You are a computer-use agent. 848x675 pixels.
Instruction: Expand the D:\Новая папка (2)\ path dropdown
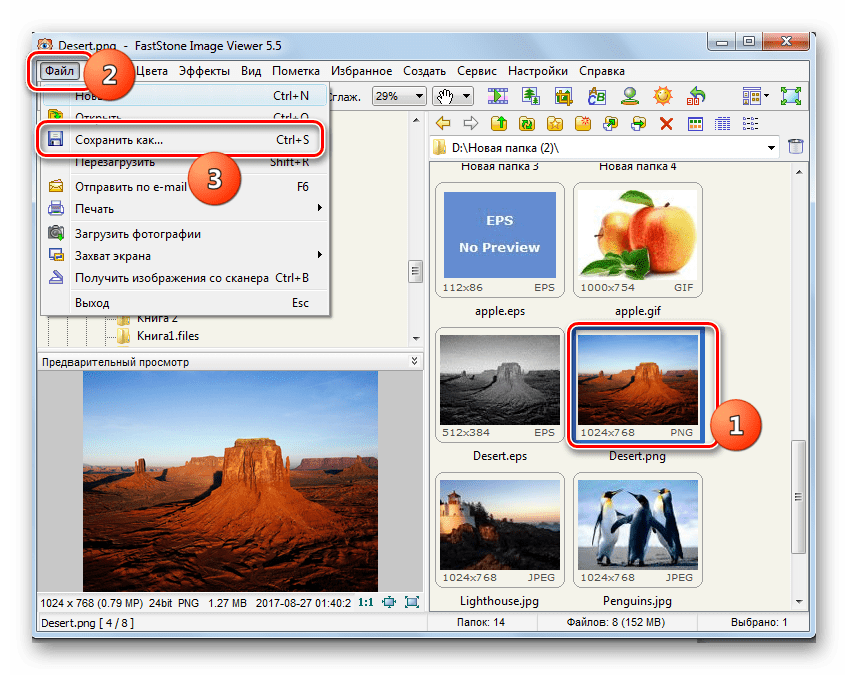coord(771,148)
